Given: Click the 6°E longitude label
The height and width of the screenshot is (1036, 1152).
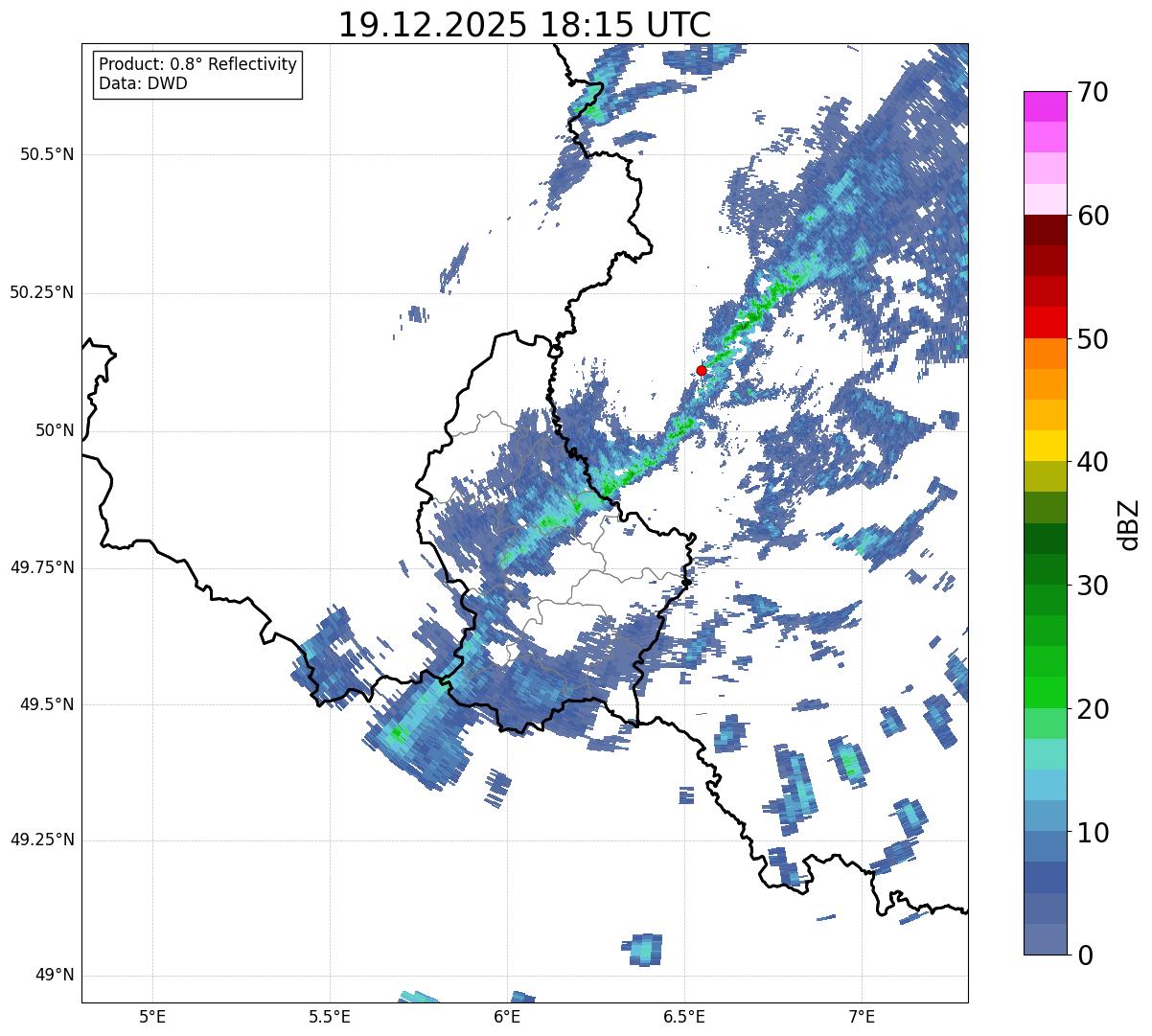Looking at the screenshot, I should point(507,1016).
